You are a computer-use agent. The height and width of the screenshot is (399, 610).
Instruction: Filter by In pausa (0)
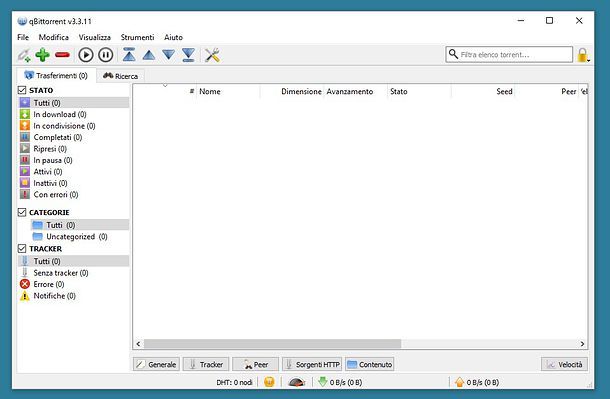click(74, 160)
